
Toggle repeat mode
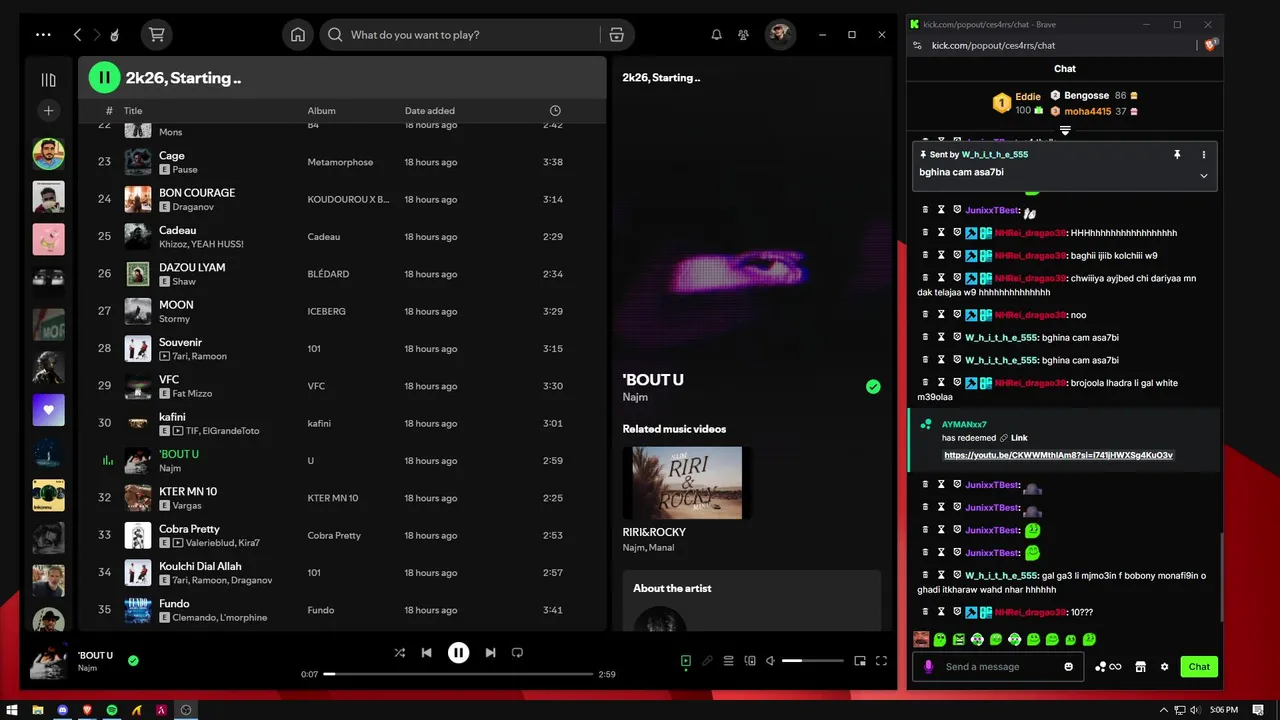517,652
